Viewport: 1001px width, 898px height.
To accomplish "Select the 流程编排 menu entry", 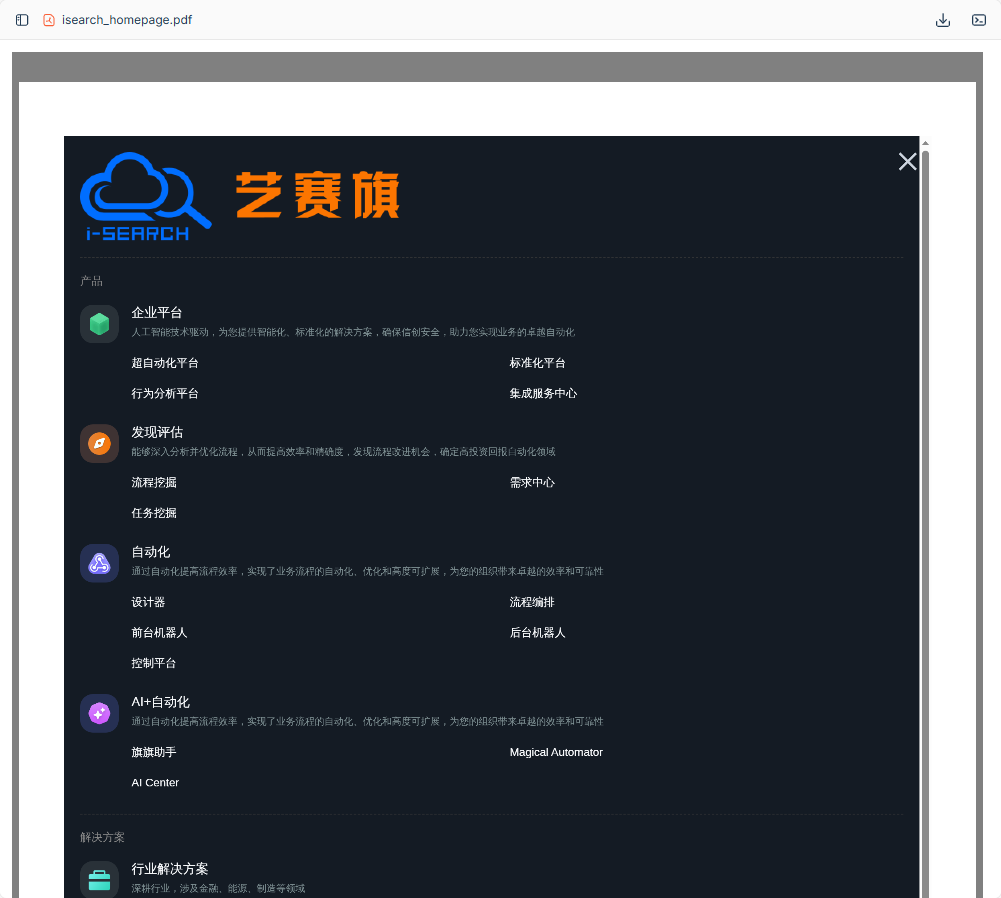I will (532, 602).
